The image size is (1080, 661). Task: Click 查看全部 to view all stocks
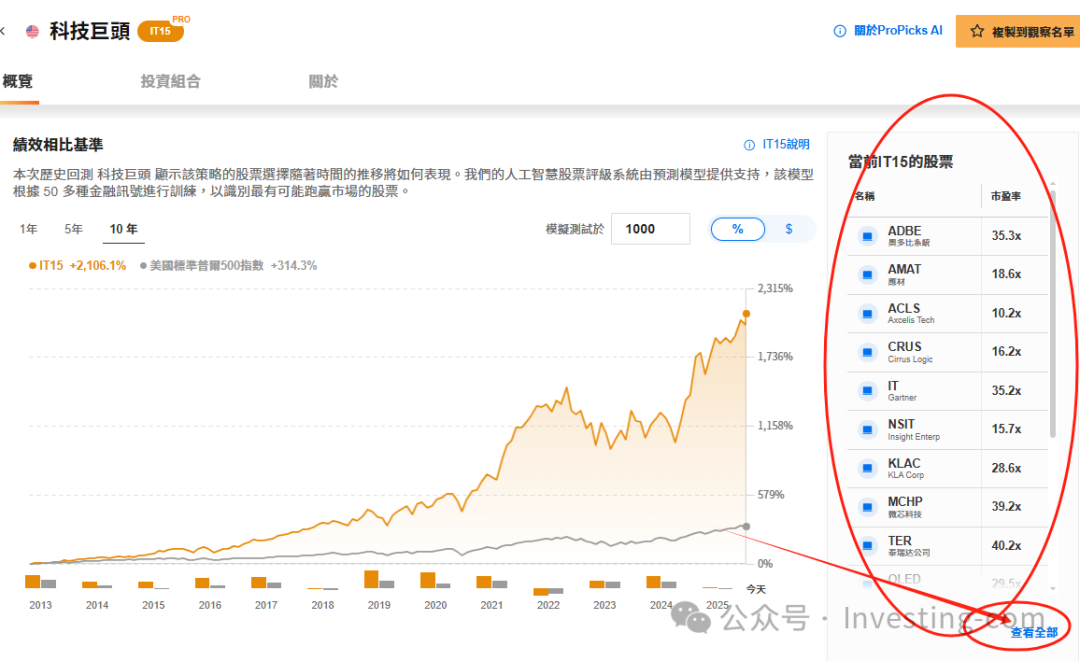click(x=1034, y=633)
